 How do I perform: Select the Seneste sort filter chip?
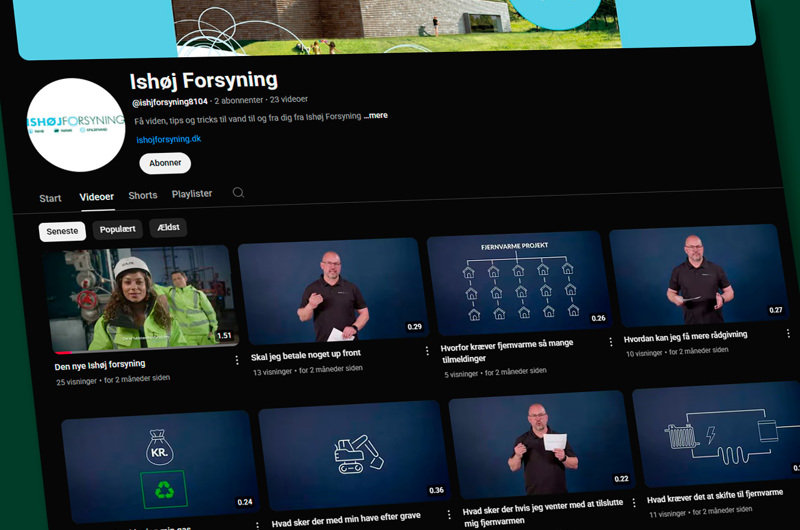click(x=62, y=231)
